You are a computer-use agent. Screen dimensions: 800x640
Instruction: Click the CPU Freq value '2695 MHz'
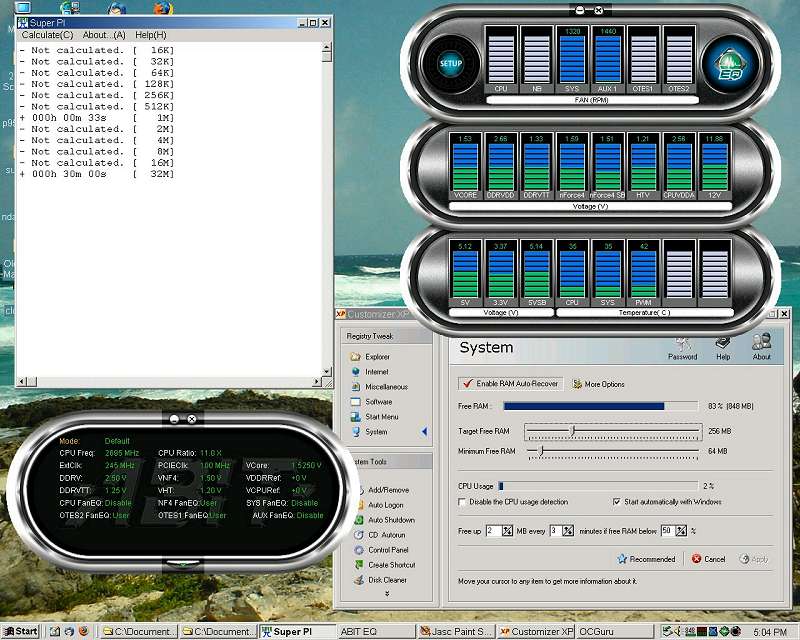point(121,453)
